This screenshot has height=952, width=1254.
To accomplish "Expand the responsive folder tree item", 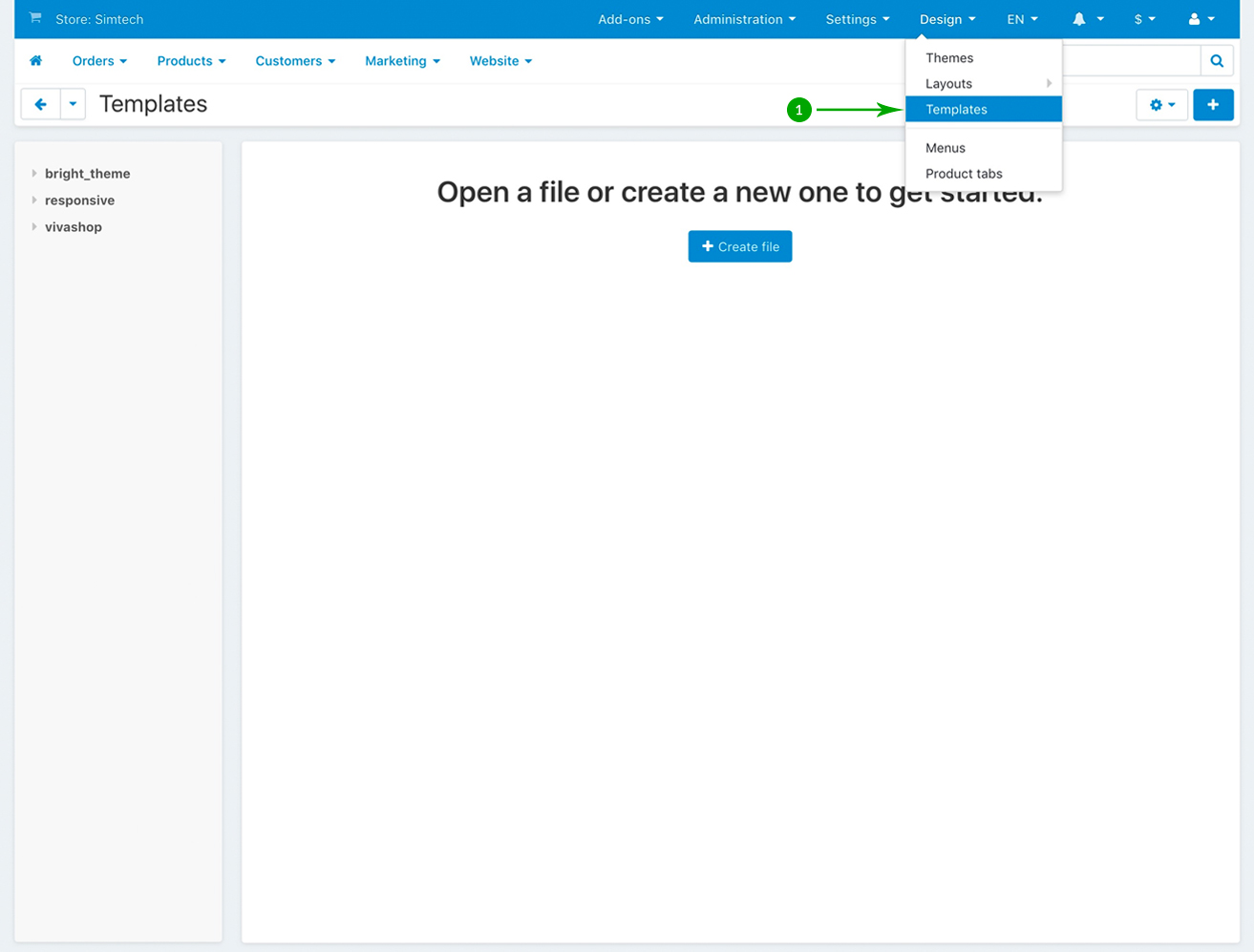I will point(34,201).
